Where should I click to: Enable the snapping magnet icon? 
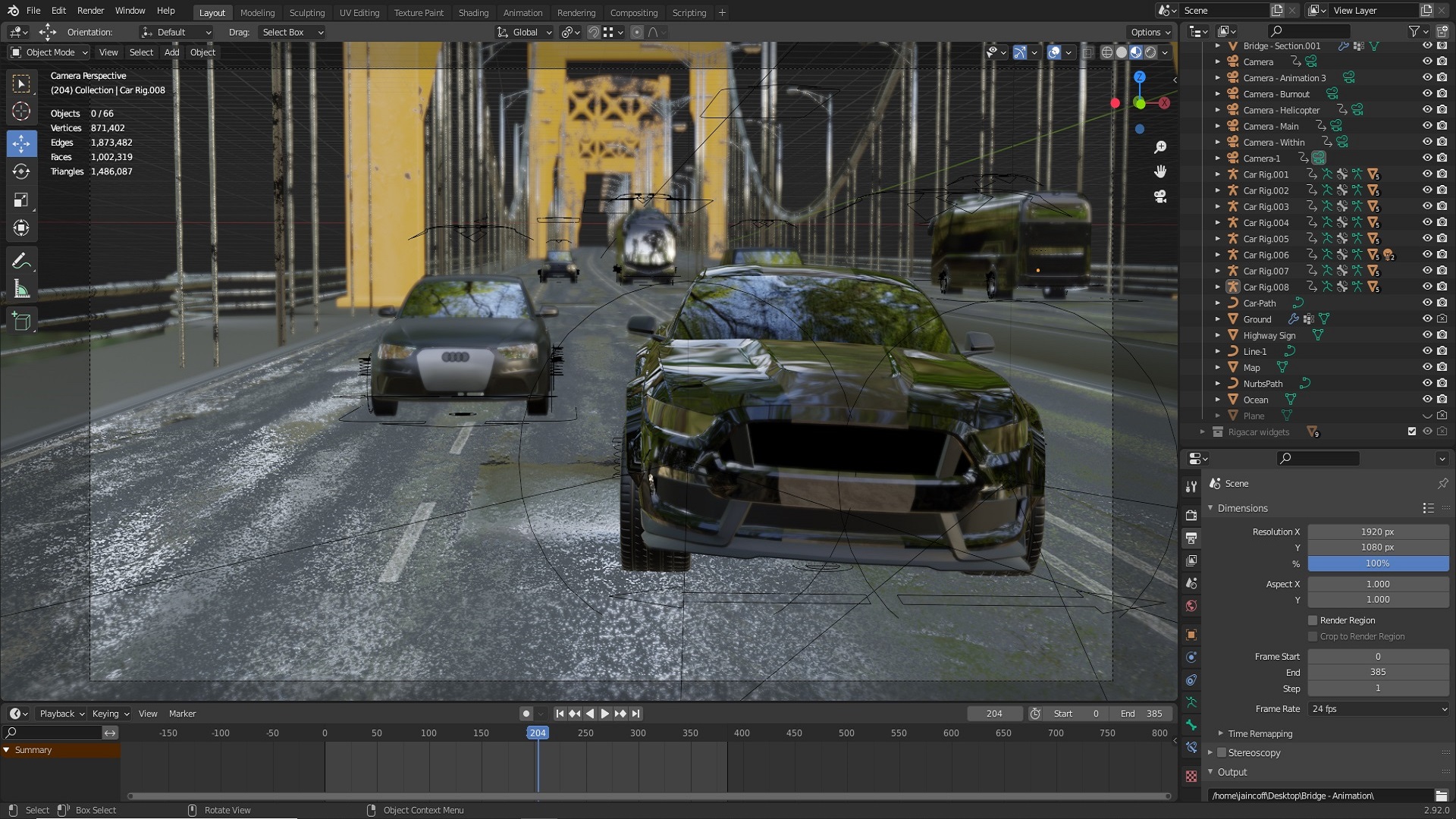coord(592,32)
